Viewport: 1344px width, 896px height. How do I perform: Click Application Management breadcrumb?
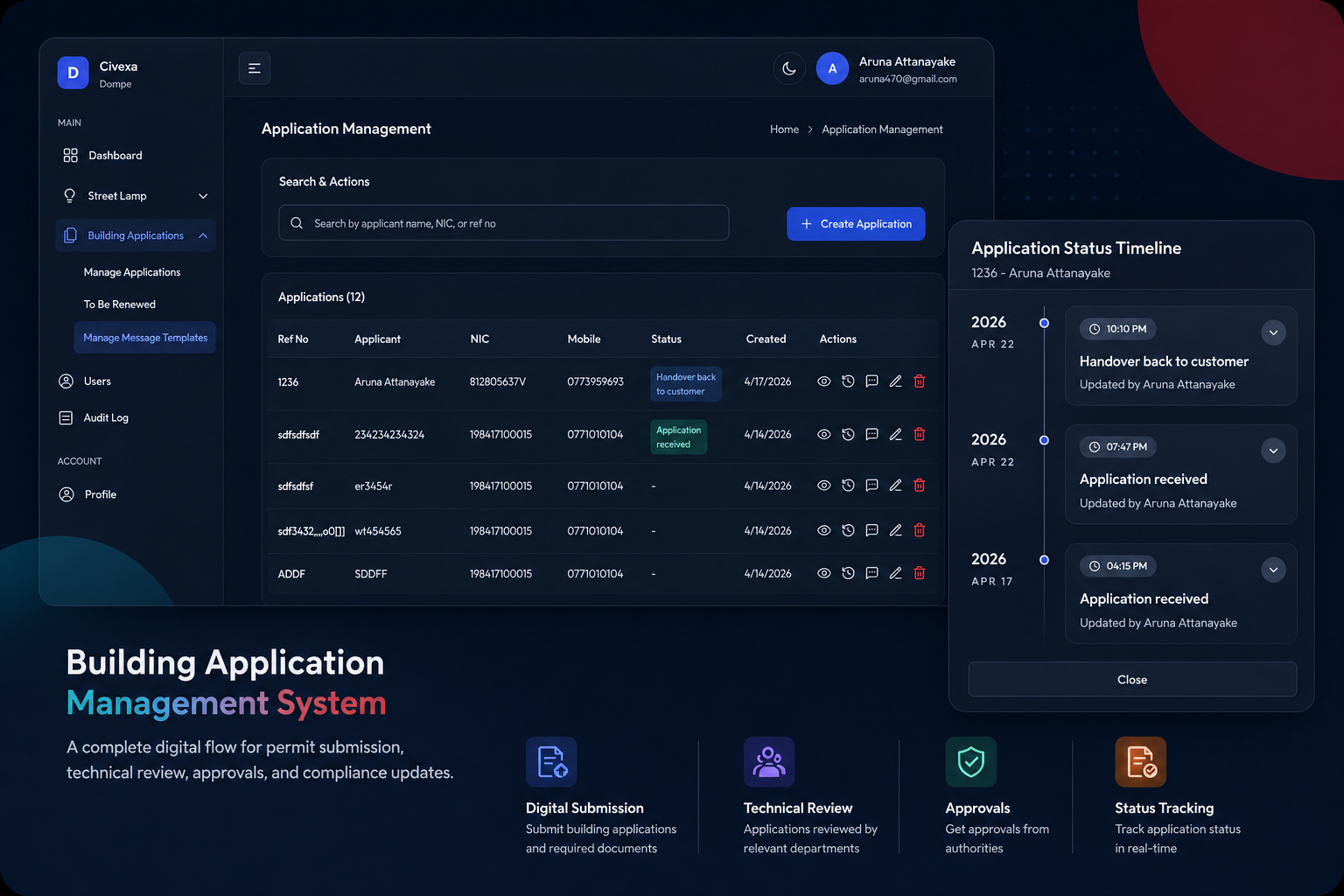[882, 129]
